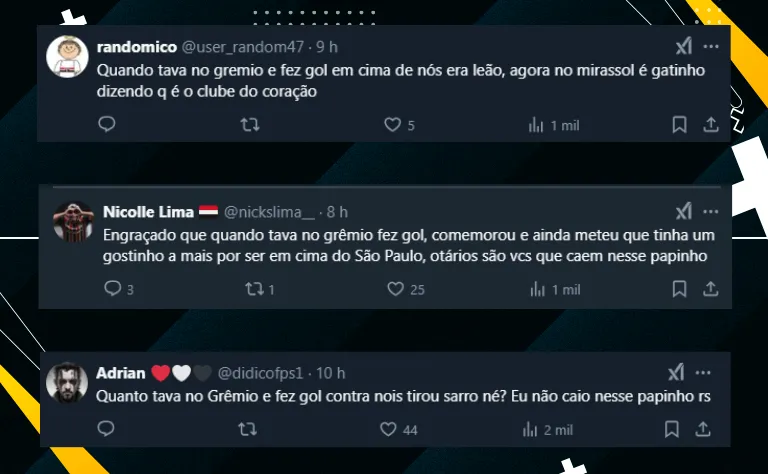This screenshot has height=474, width=768.
Task: Retweet Nicolle Lima's post
Action: pyautogui.click(x=260, y=289)
